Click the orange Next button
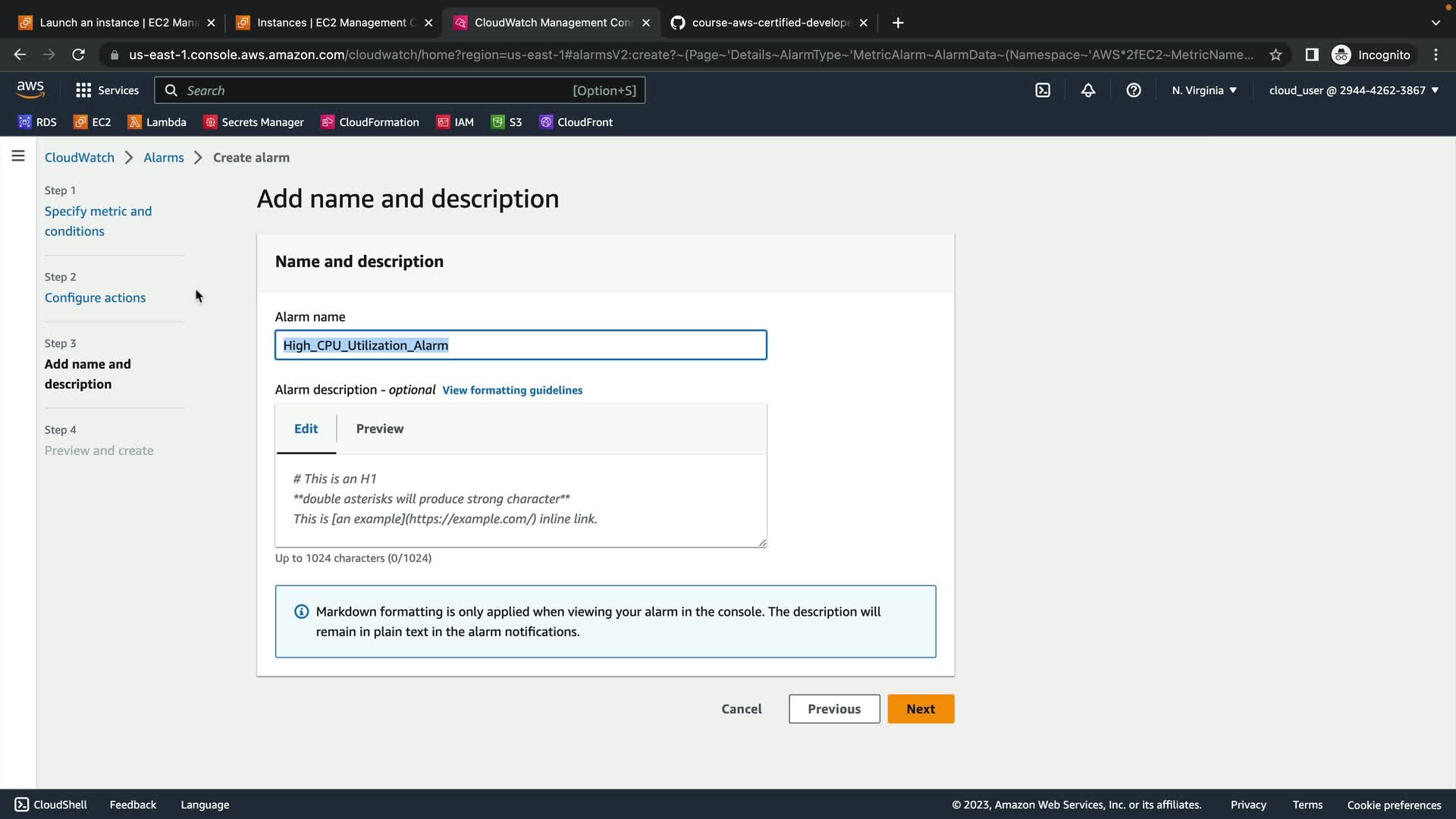Viewport: 1456px width, 819px height. tap(921, 709)
